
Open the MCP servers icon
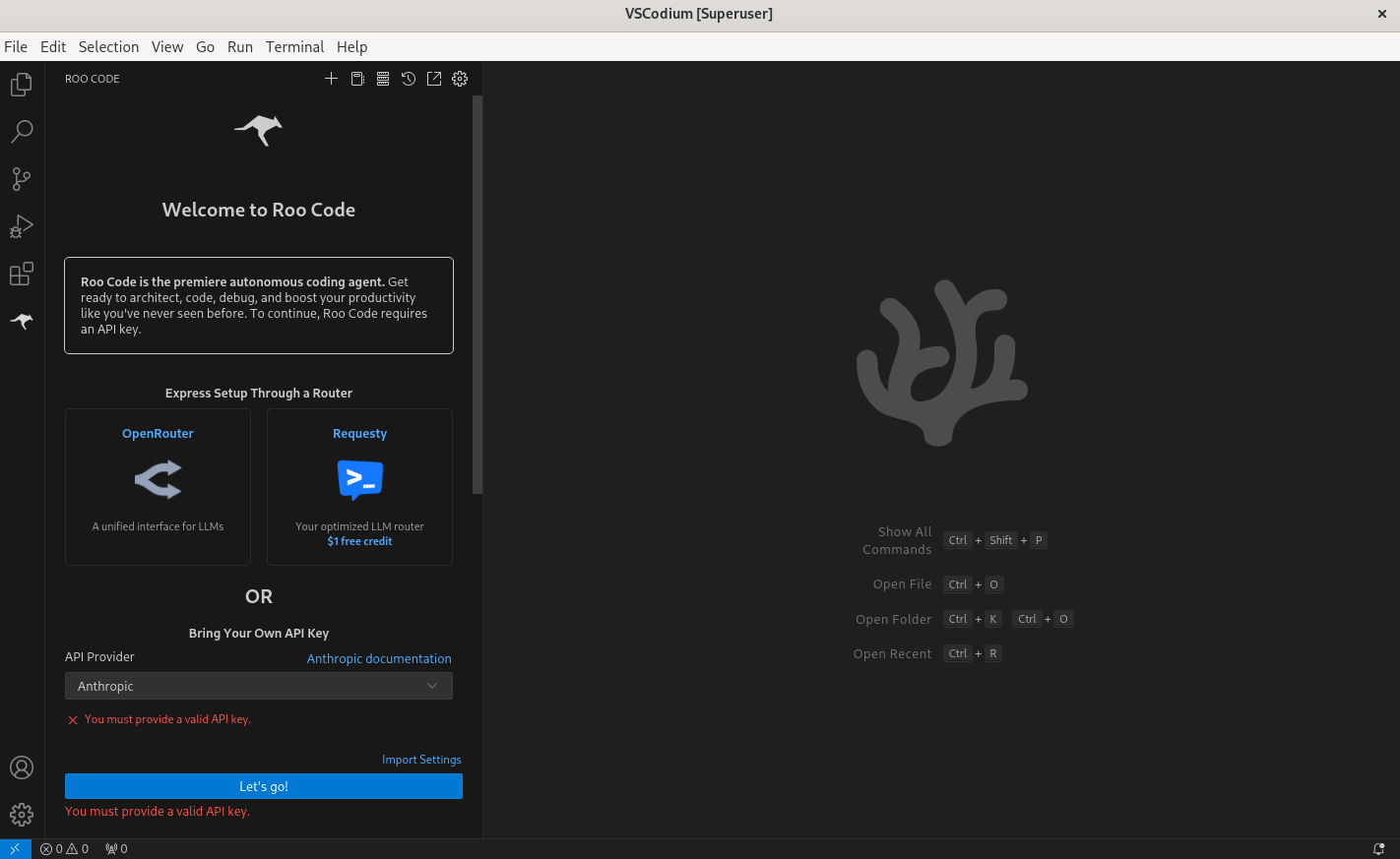pos(383,79)
